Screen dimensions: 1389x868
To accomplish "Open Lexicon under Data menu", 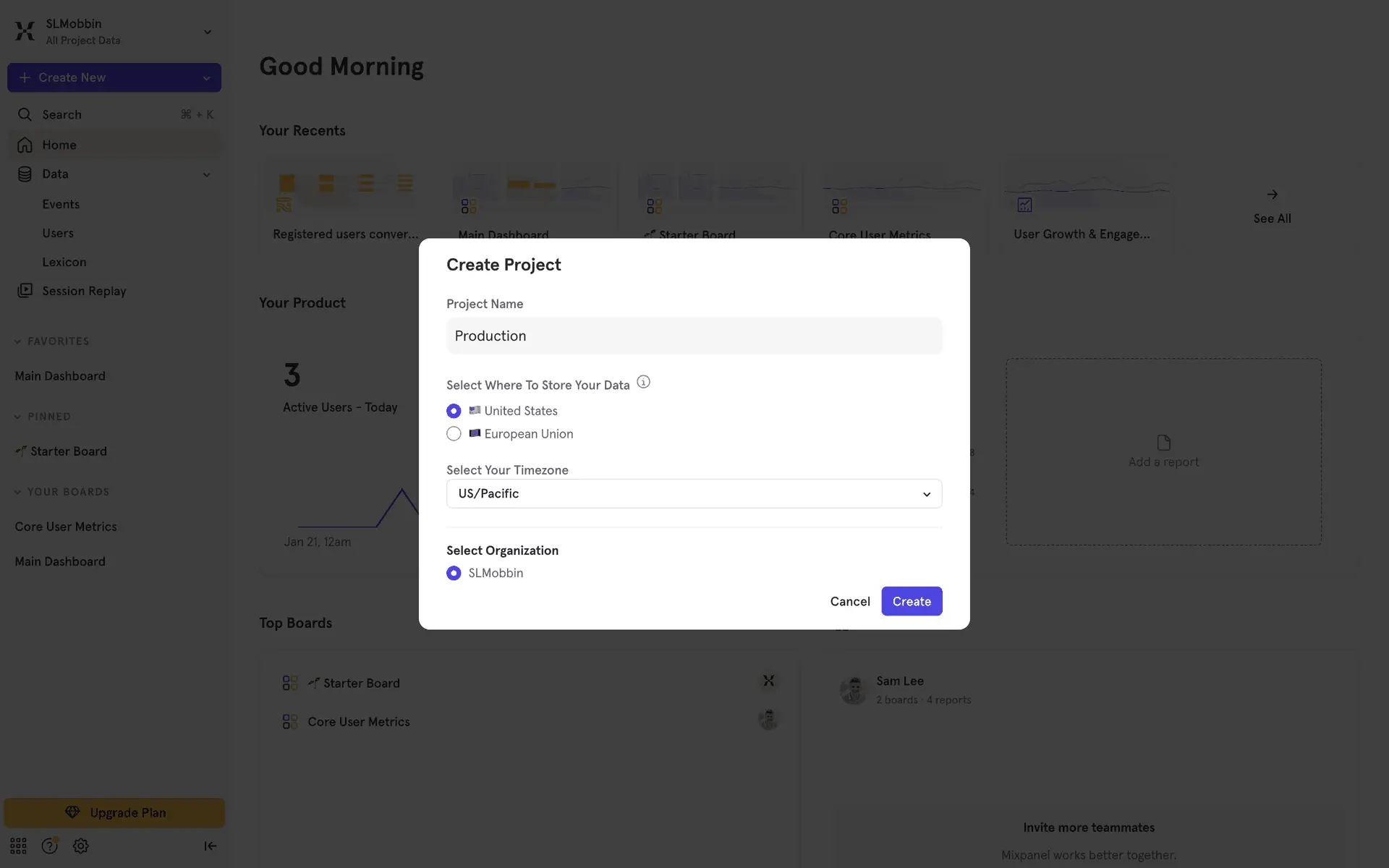I will 64,262.
